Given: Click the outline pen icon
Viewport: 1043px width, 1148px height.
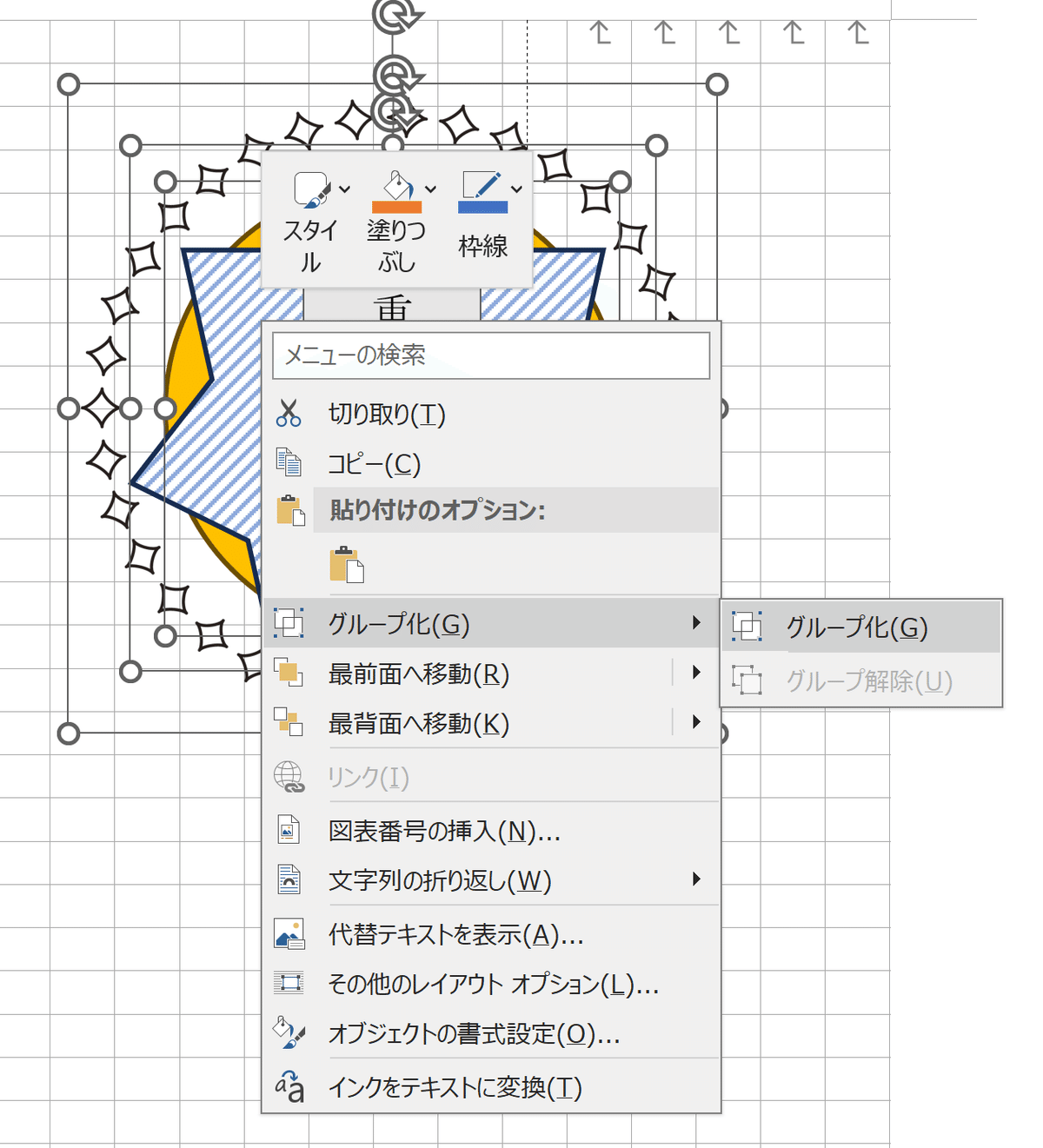Looking at the screenshot, I should [x=482, y=185].
